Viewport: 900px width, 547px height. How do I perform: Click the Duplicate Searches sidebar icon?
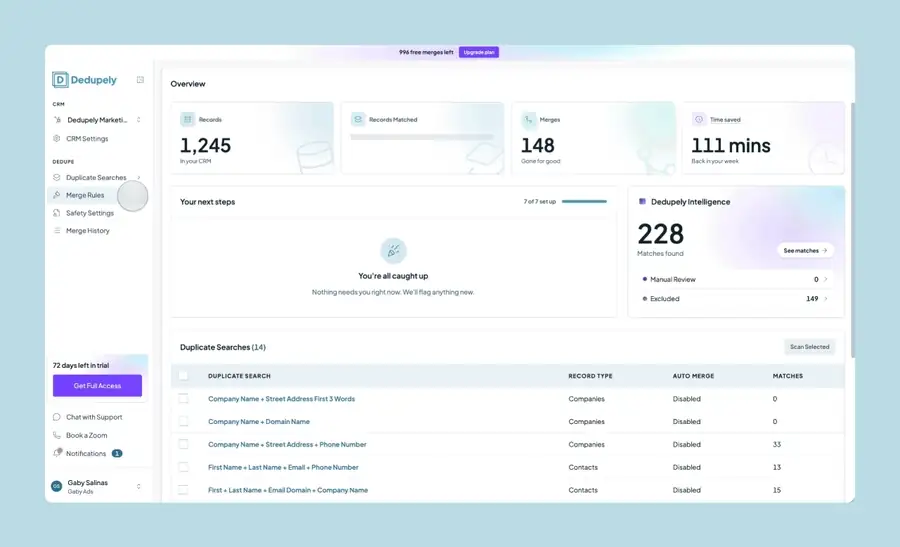57,177
